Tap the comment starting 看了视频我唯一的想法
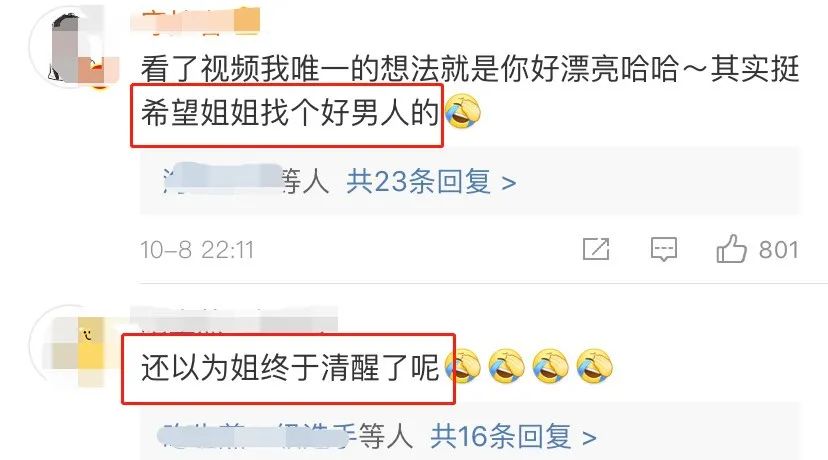This screenshot has height=460, width=828. click(x=469, y=91)
